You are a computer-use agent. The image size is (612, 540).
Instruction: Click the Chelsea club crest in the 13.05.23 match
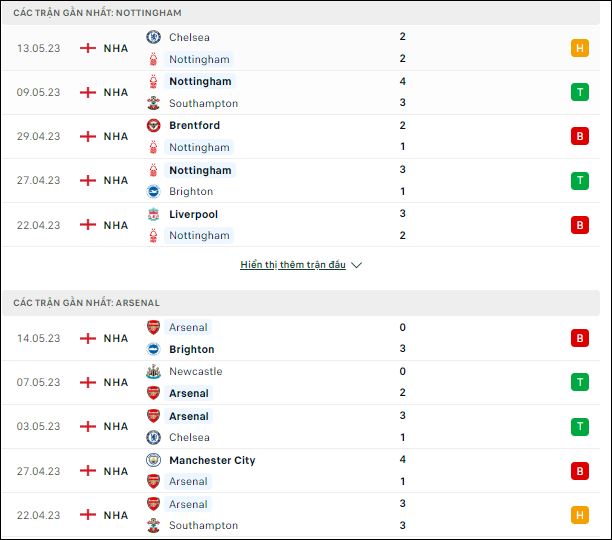153,37
